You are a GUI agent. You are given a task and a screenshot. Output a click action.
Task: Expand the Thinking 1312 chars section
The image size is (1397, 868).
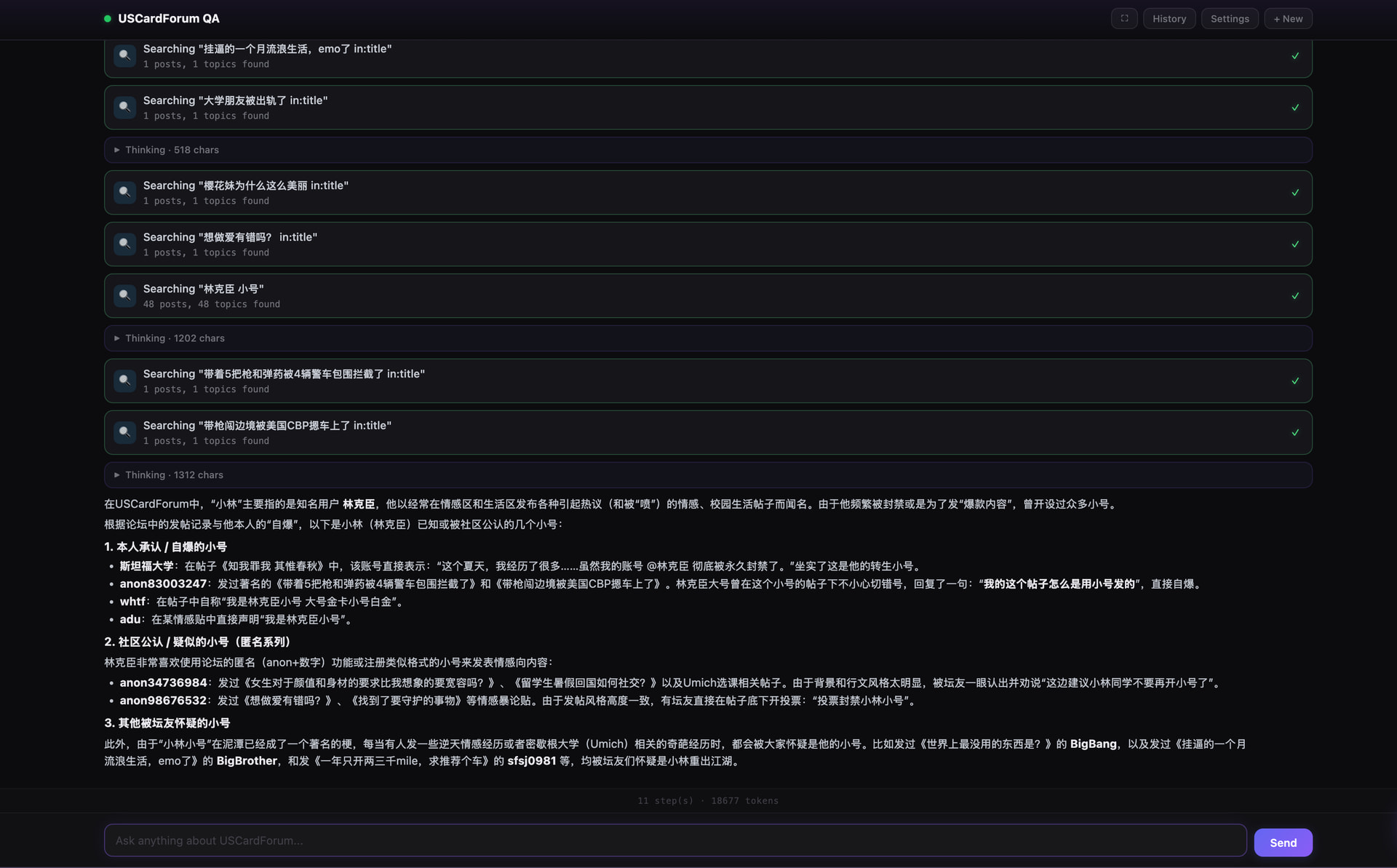(174, 475)
